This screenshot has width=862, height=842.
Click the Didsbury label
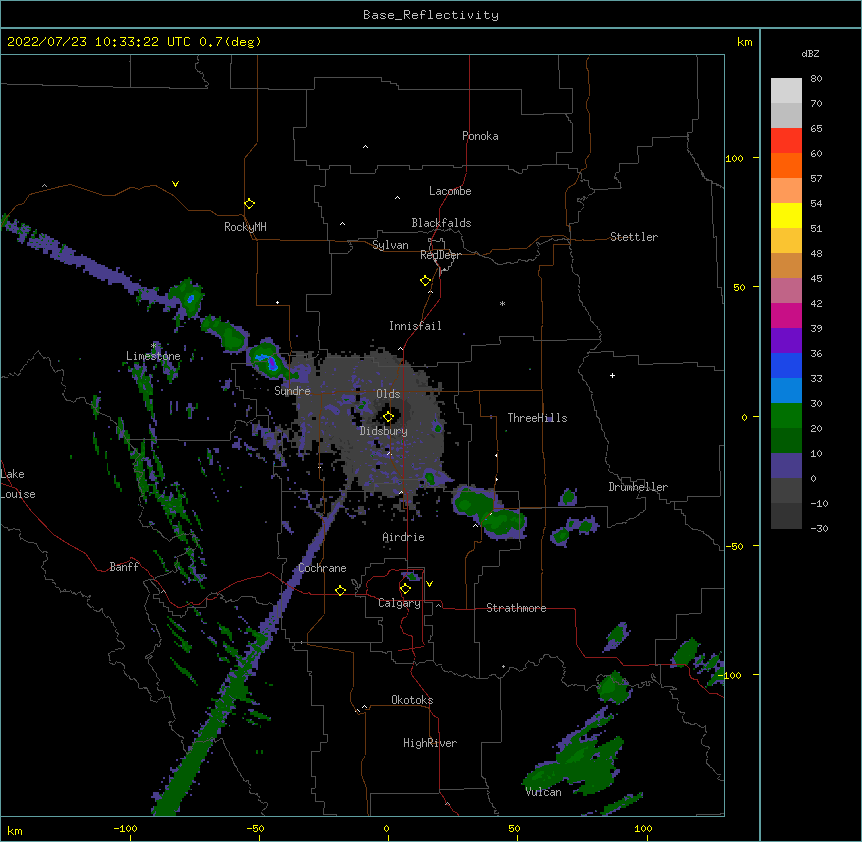coord(384,431)
